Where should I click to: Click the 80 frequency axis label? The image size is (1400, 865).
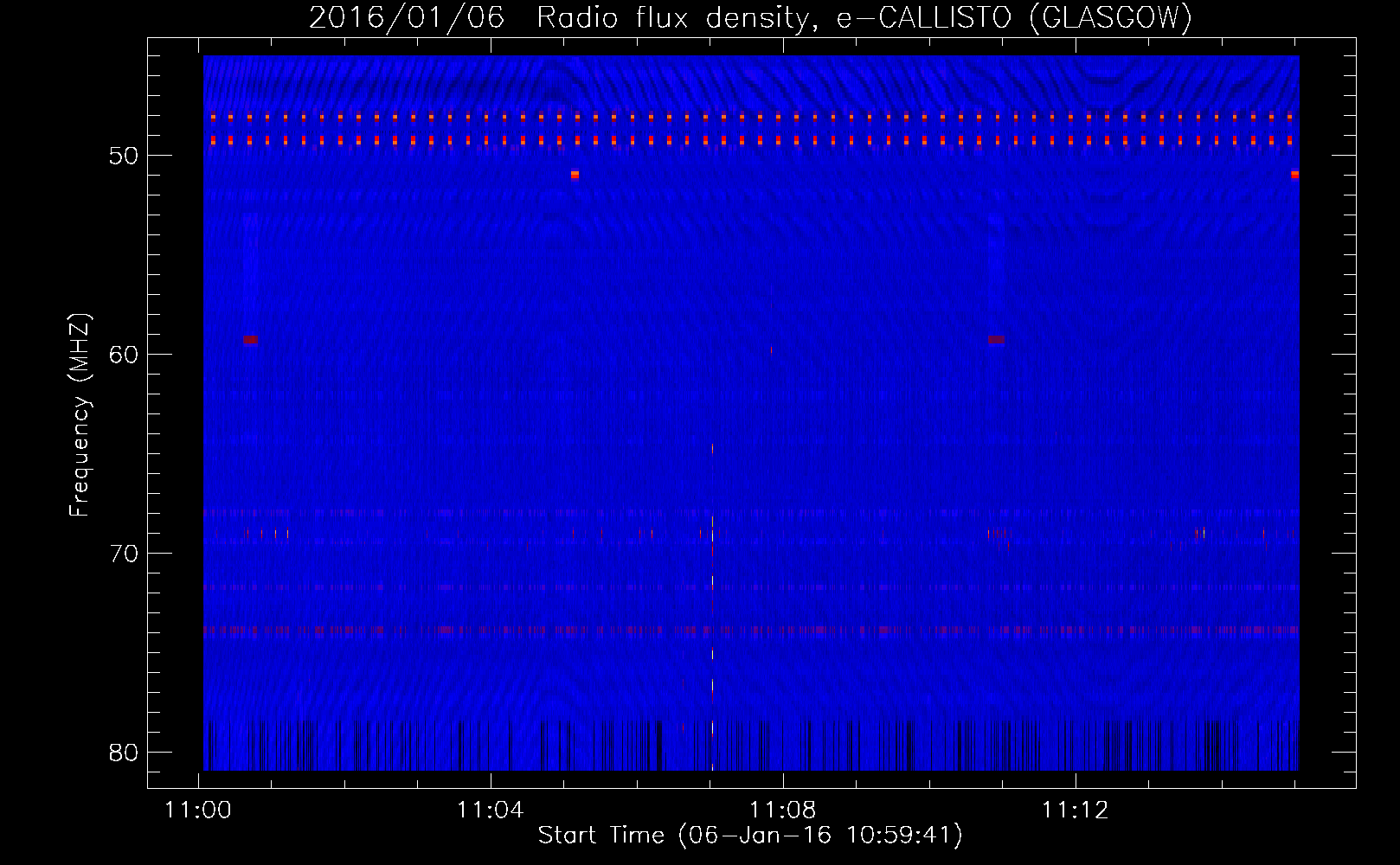pyautogui.click(x=124, y=753)
